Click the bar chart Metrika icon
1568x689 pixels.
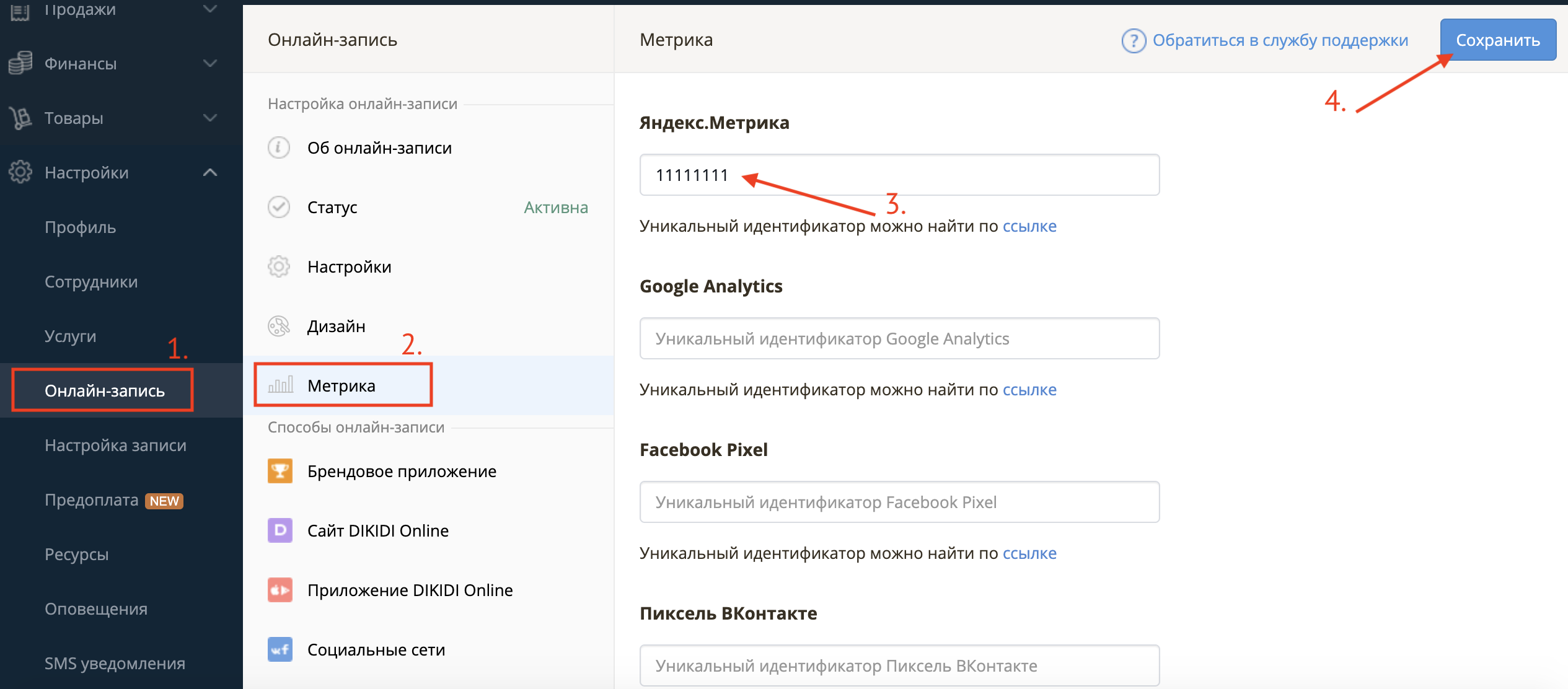click(280, 385)
